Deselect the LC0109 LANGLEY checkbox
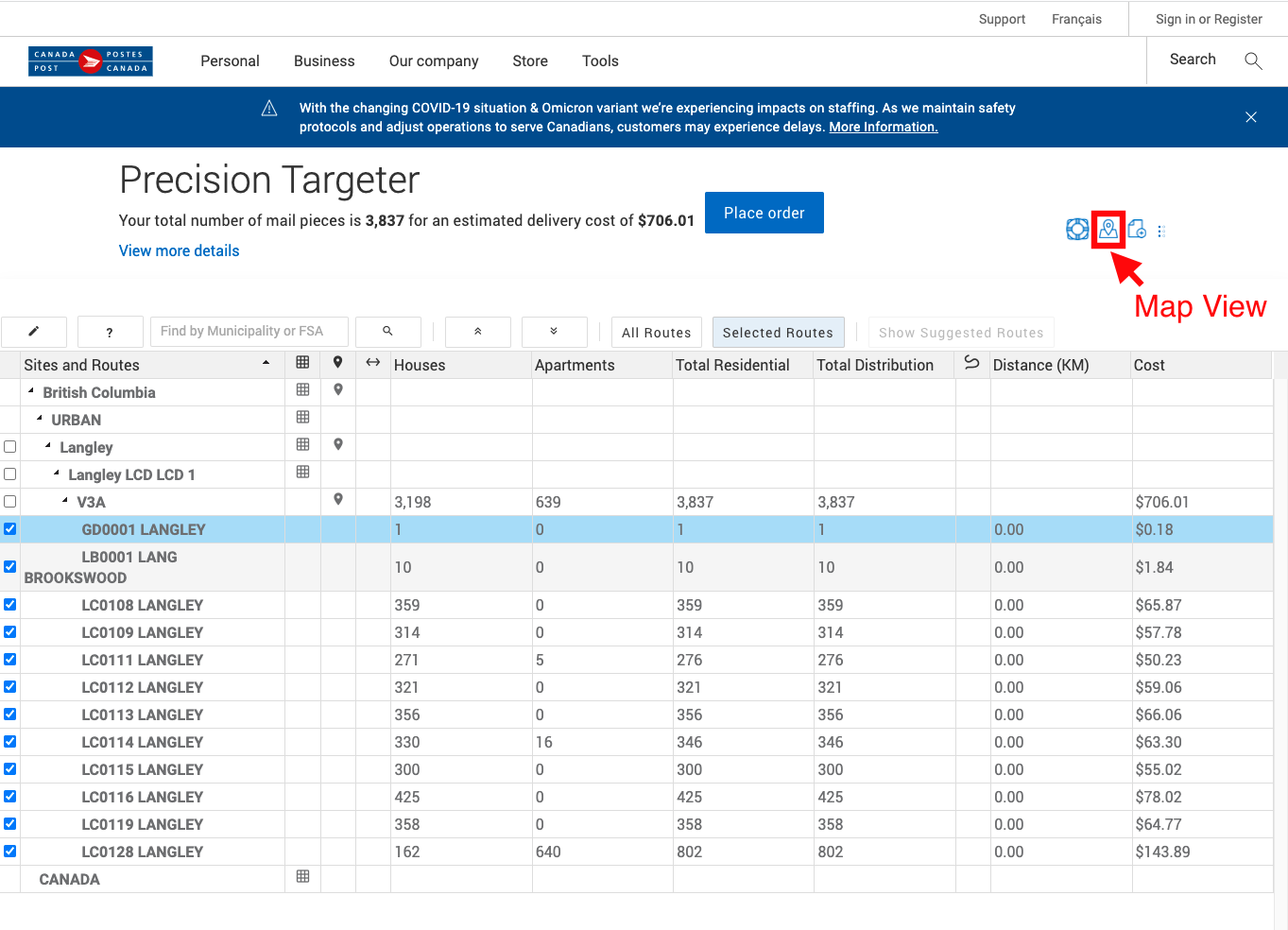 [x=10, y=632]
